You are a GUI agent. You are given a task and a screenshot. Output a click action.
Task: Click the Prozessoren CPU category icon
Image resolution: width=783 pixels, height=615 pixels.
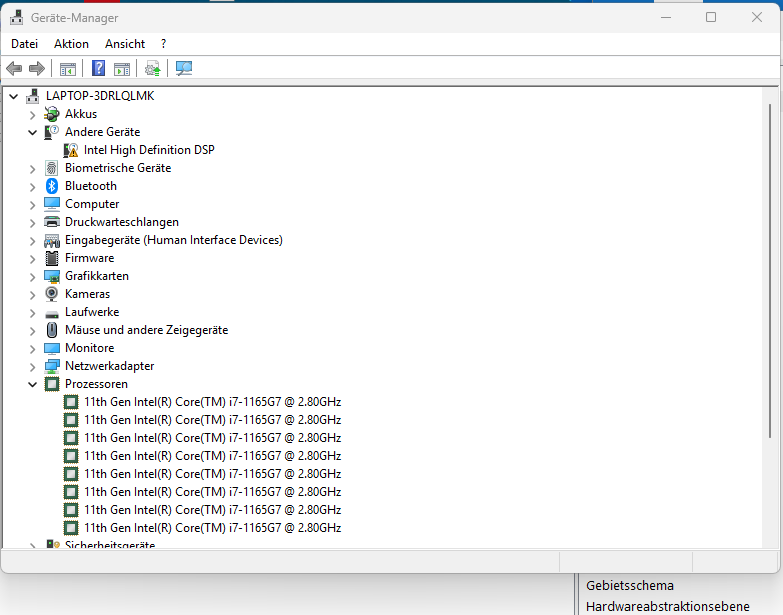pyautogui.click(x=51, y=384)
